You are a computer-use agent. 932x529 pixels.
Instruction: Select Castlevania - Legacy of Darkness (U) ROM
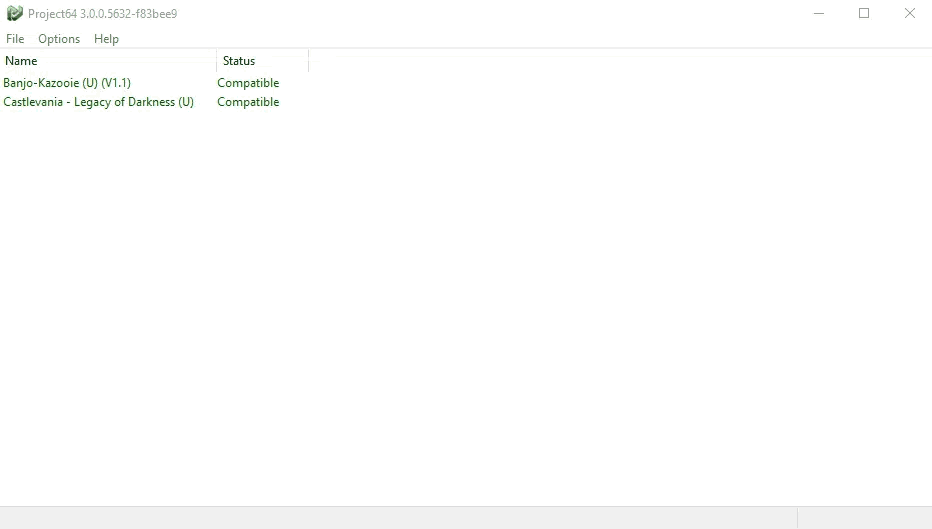[x=98, y=102]
